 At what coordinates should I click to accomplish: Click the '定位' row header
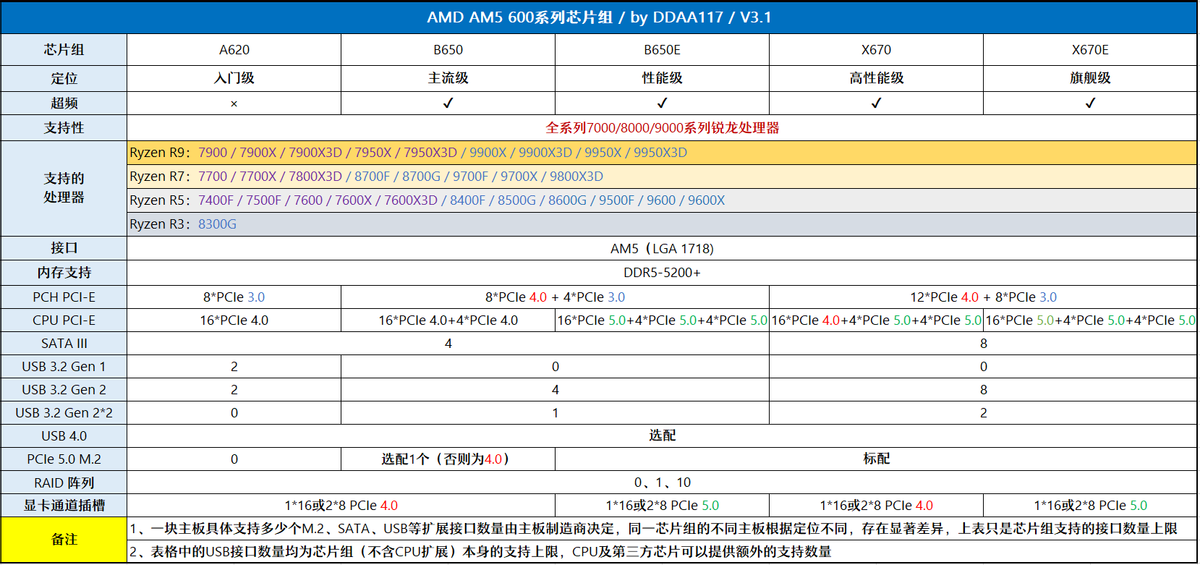click(x=63, y=77)
